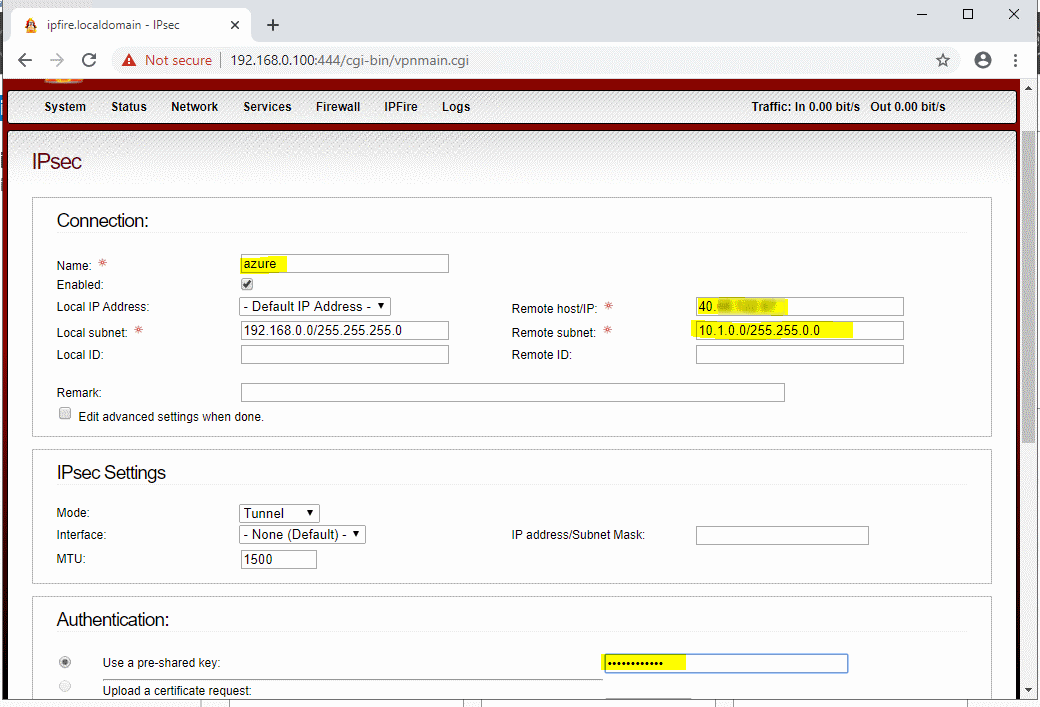Click the browser back arrow
This screenshot has height=707, width=1040.
point(26,60)
